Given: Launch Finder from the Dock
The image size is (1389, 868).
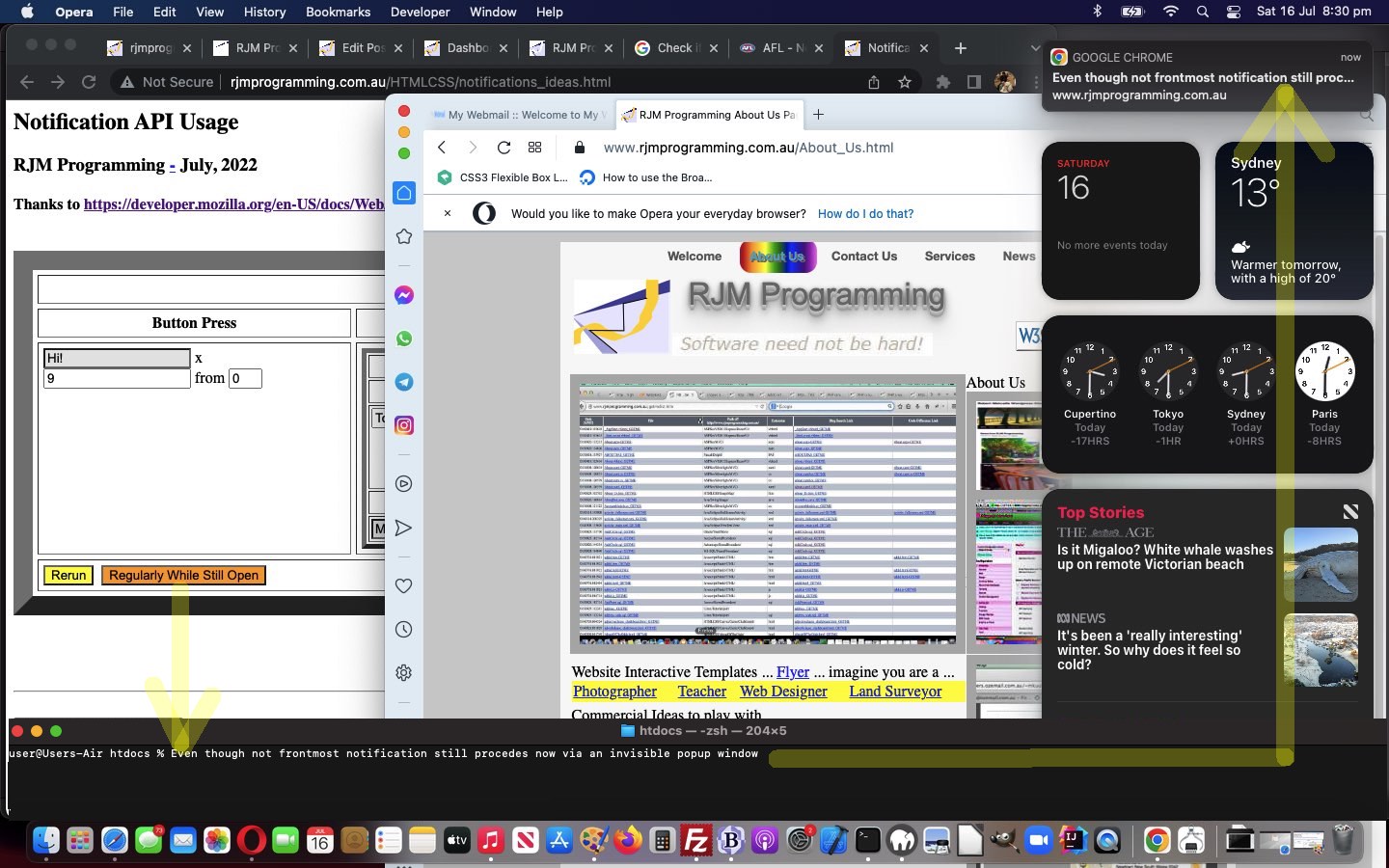Looking at the screenshot, I should click(x=45, y=841).
